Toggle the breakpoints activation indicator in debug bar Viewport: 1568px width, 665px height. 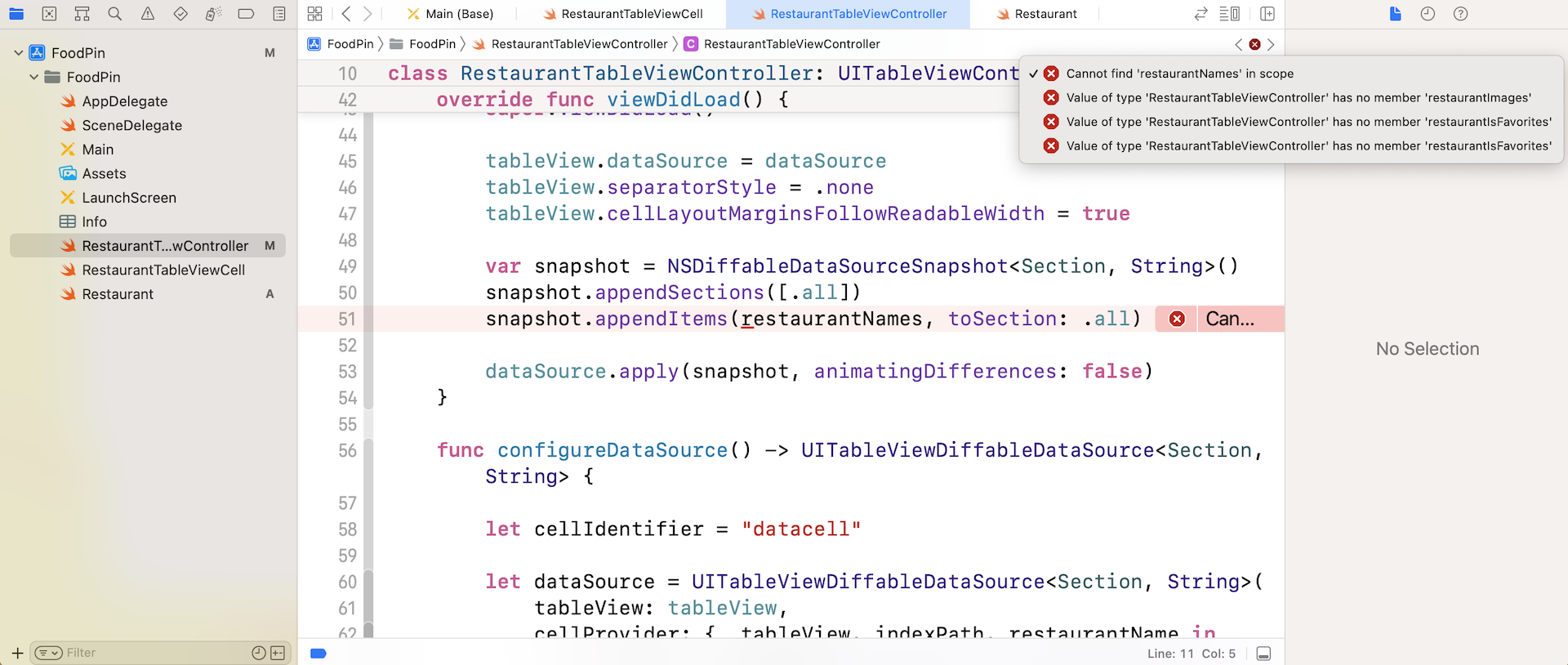[x=318, y=653]
